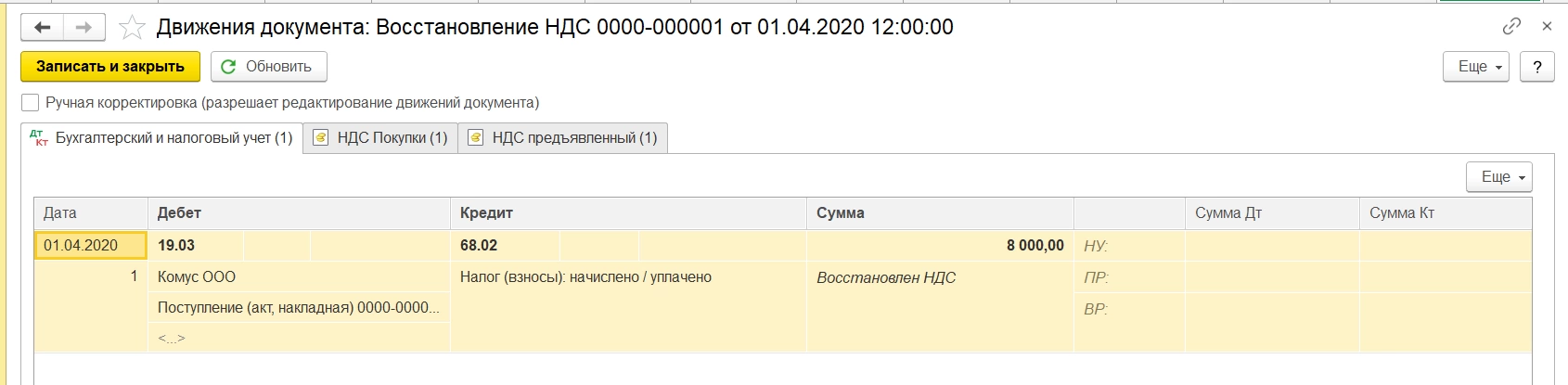Open the table's Еще dropdown menu
This screenshot has height=385, width=1568.
1498,176
